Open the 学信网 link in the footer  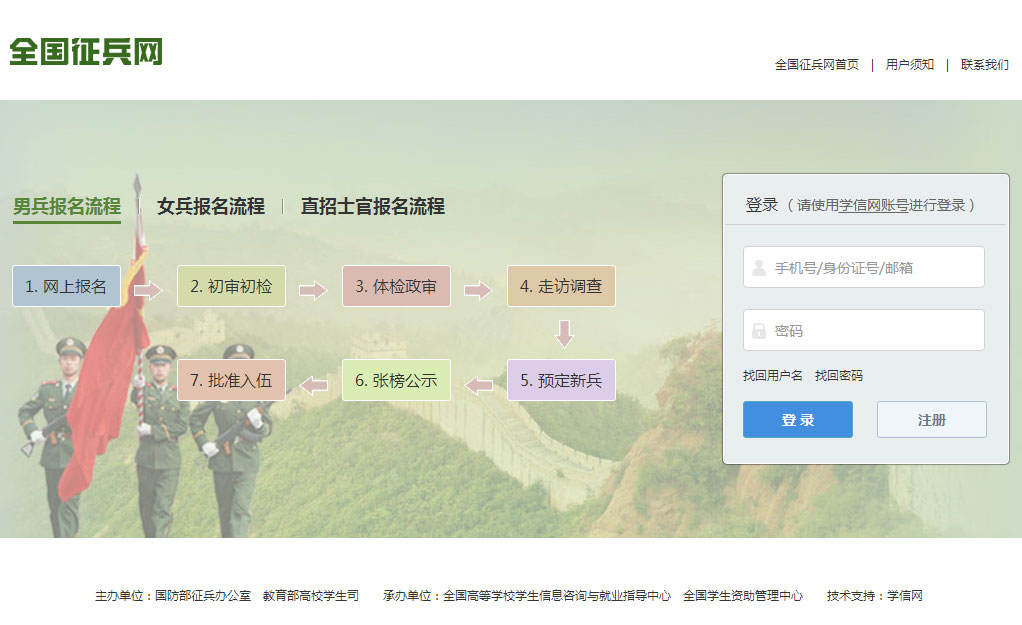click(906, 595)
